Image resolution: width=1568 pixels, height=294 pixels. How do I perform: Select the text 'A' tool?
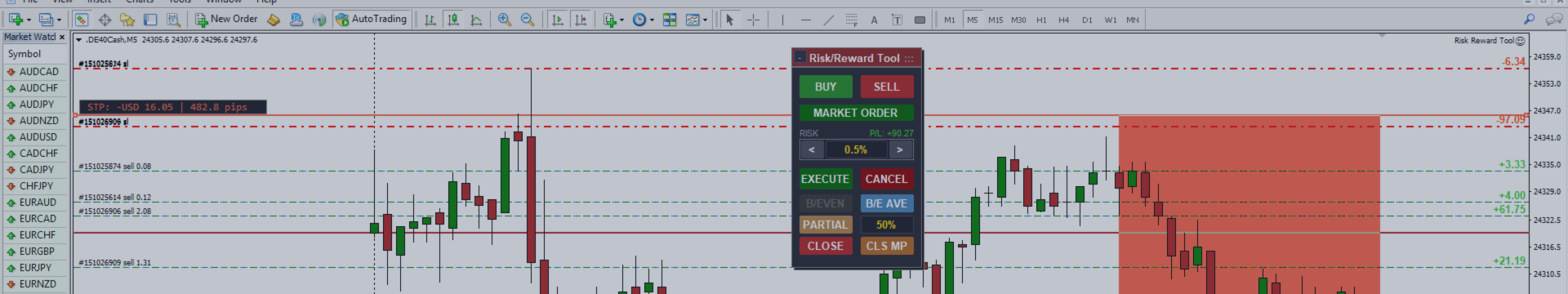point(874,20)
